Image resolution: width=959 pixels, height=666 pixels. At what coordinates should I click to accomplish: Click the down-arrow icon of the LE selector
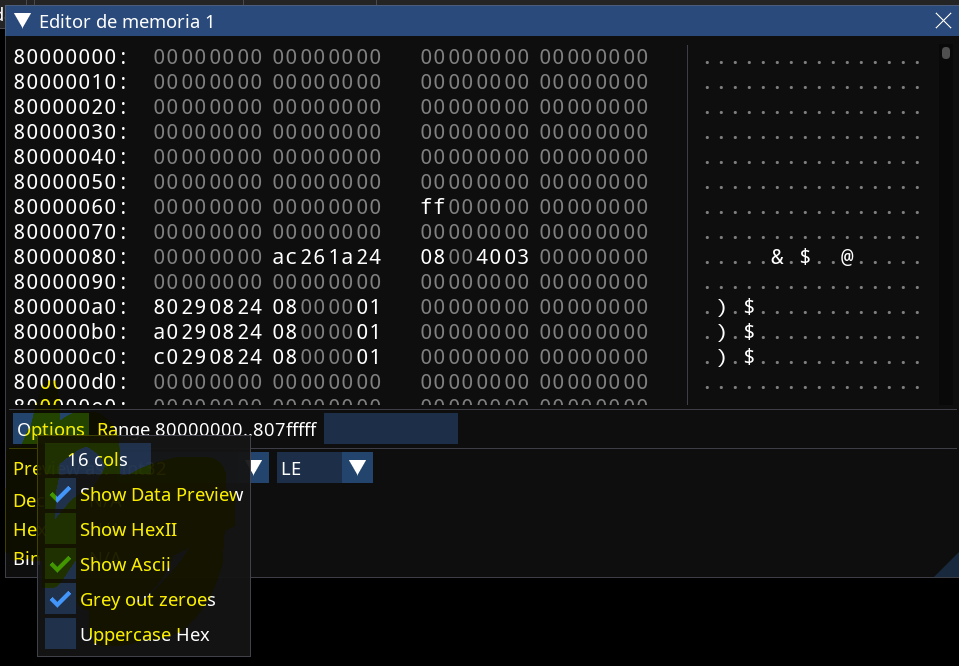click(x=359, y=467)
